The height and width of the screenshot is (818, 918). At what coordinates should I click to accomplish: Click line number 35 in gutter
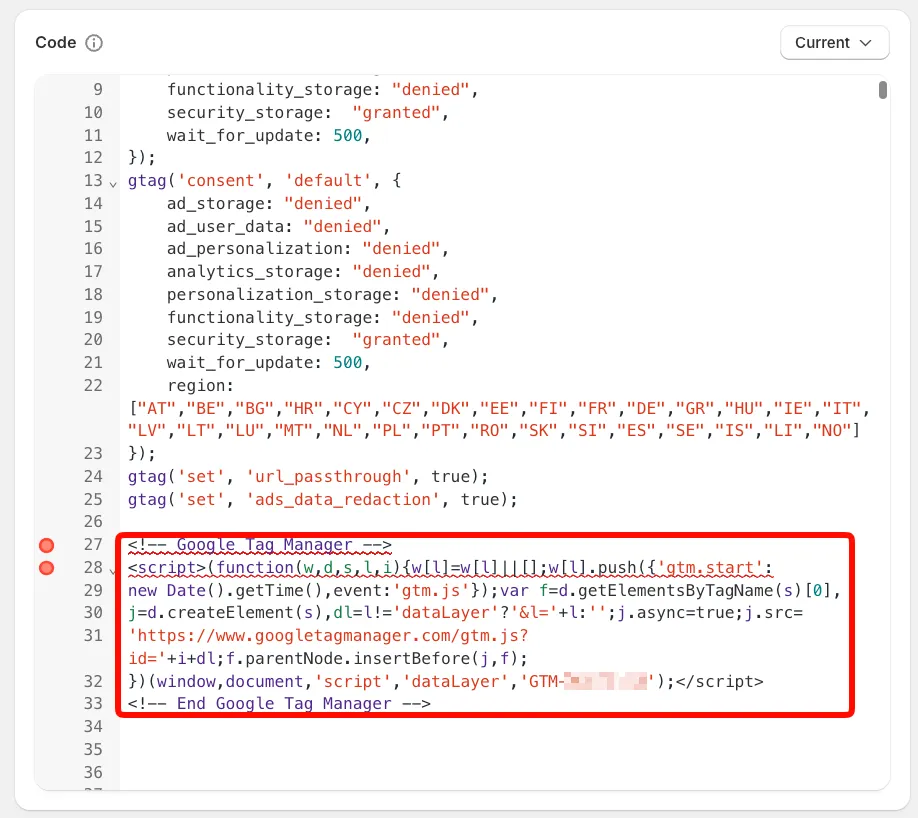pyautogui.click(x=93, y=749)
